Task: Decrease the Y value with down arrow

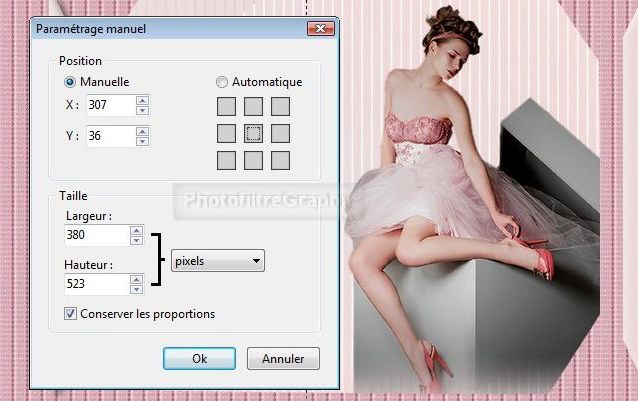Action: click(142, 141)
